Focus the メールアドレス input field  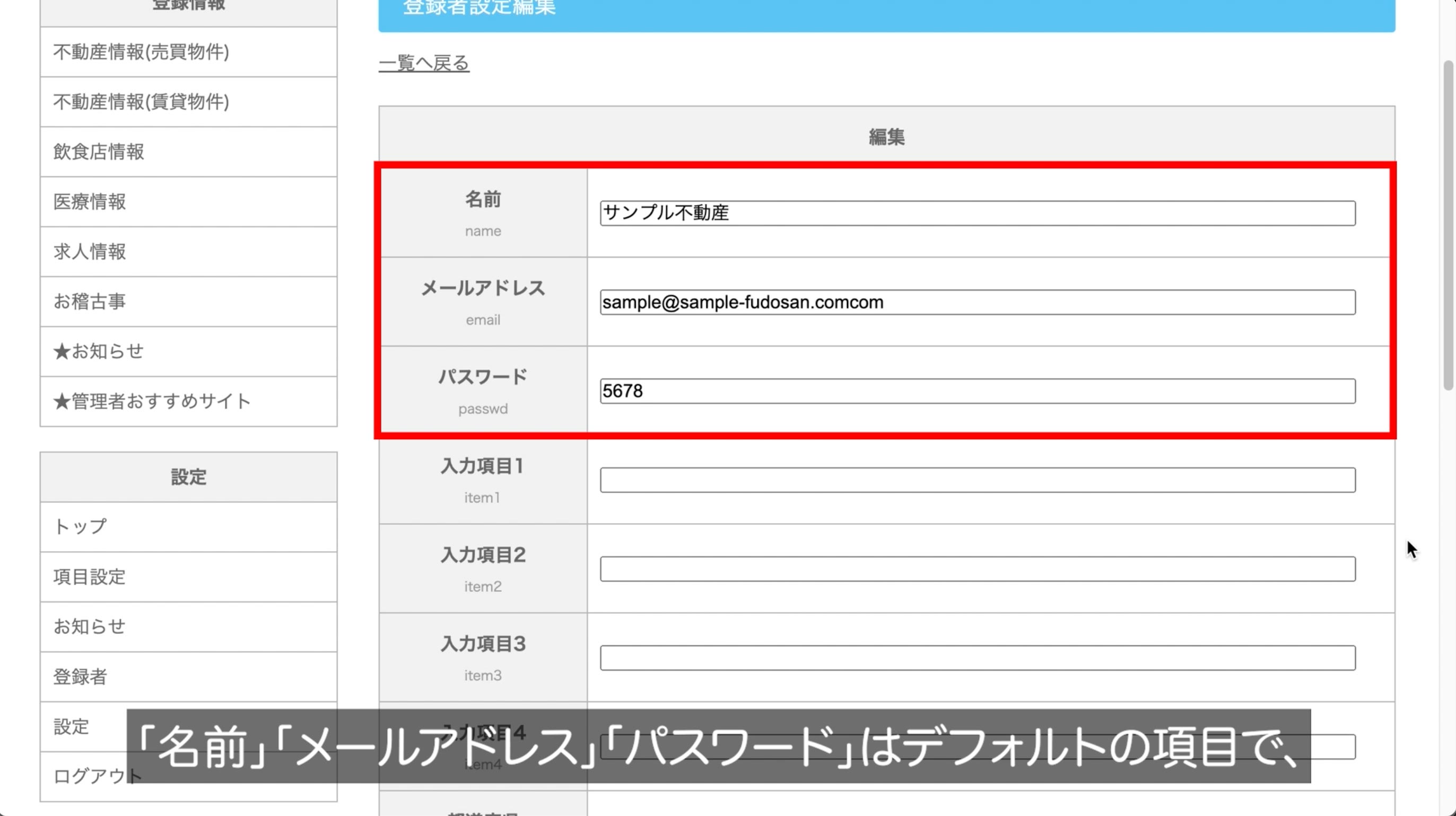(977, 302)
